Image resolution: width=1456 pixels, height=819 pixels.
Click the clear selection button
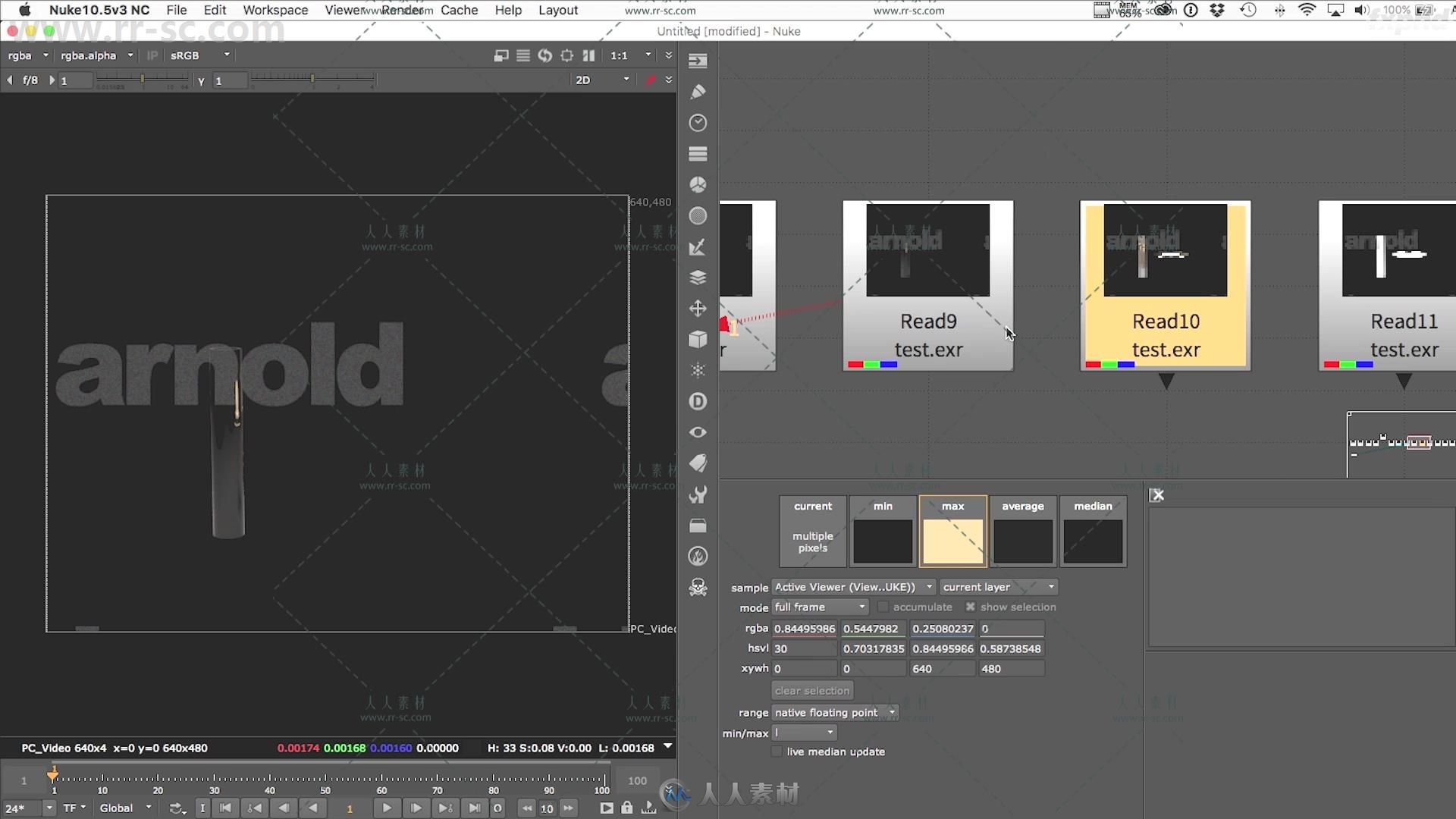coord(812,691)
